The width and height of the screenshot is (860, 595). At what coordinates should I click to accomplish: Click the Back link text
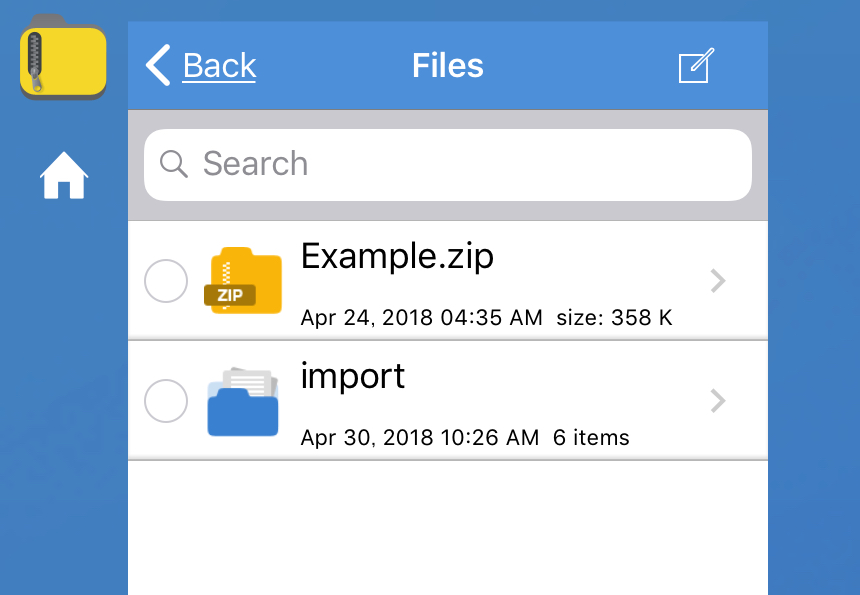[219, 66]
